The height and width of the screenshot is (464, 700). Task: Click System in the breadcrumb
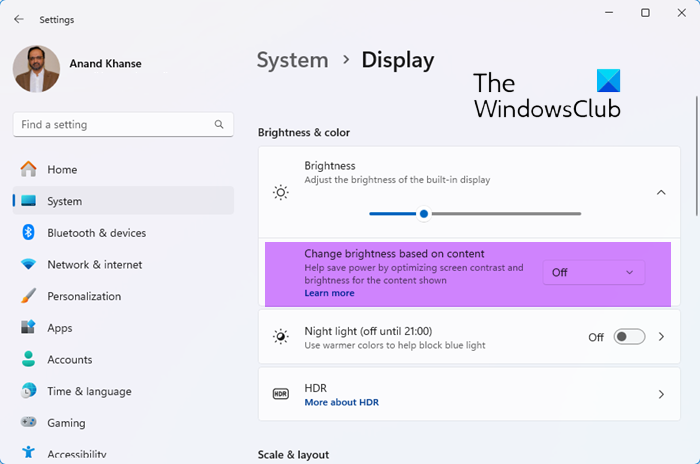tap(292, 61)
